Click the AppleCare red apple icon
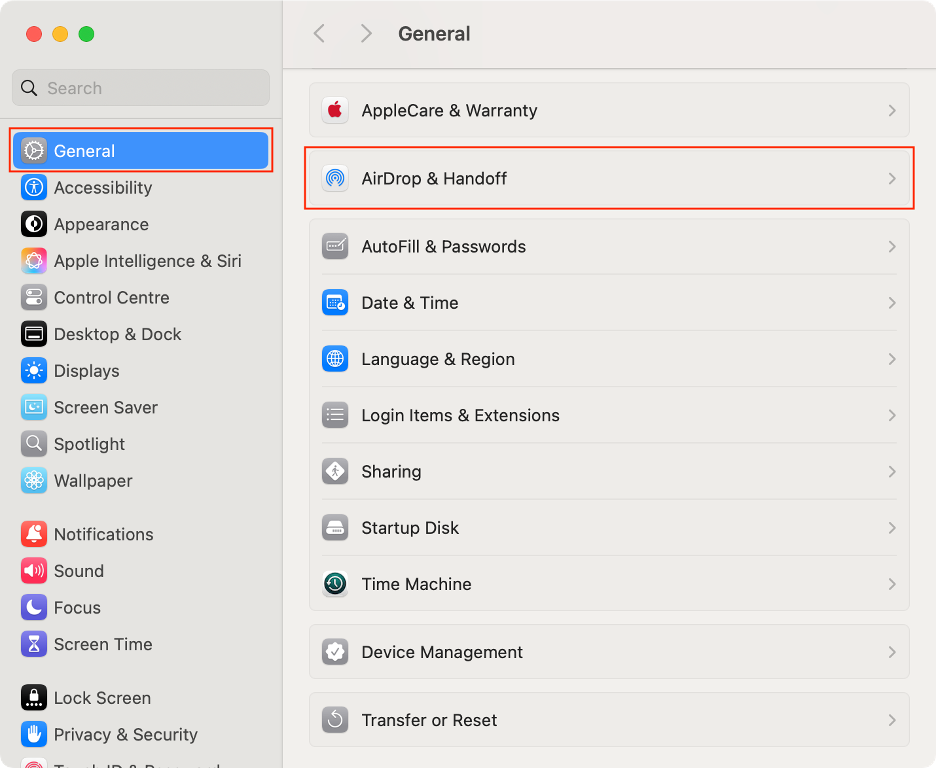The height and width of the screenshot is (768, 936). coord(335,110)
